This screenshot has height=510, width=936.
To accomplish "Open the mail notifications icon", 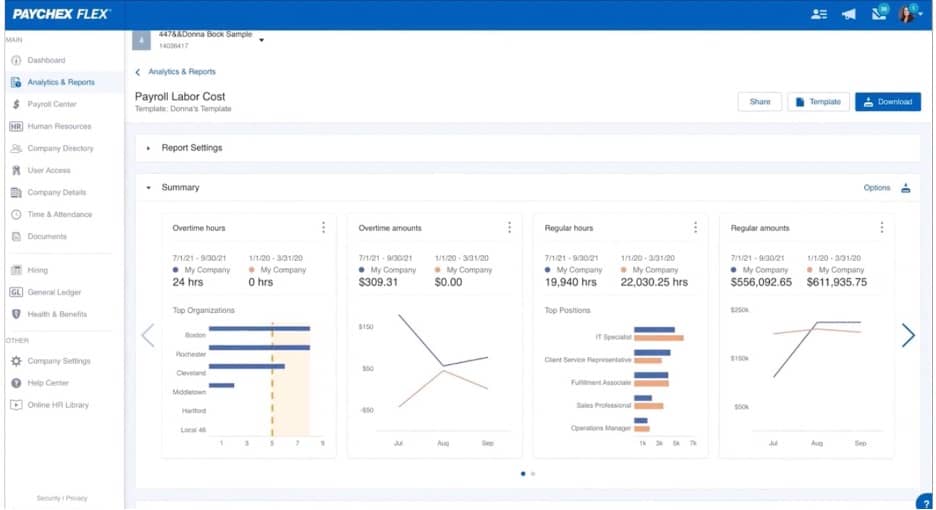I will (878, 14).
